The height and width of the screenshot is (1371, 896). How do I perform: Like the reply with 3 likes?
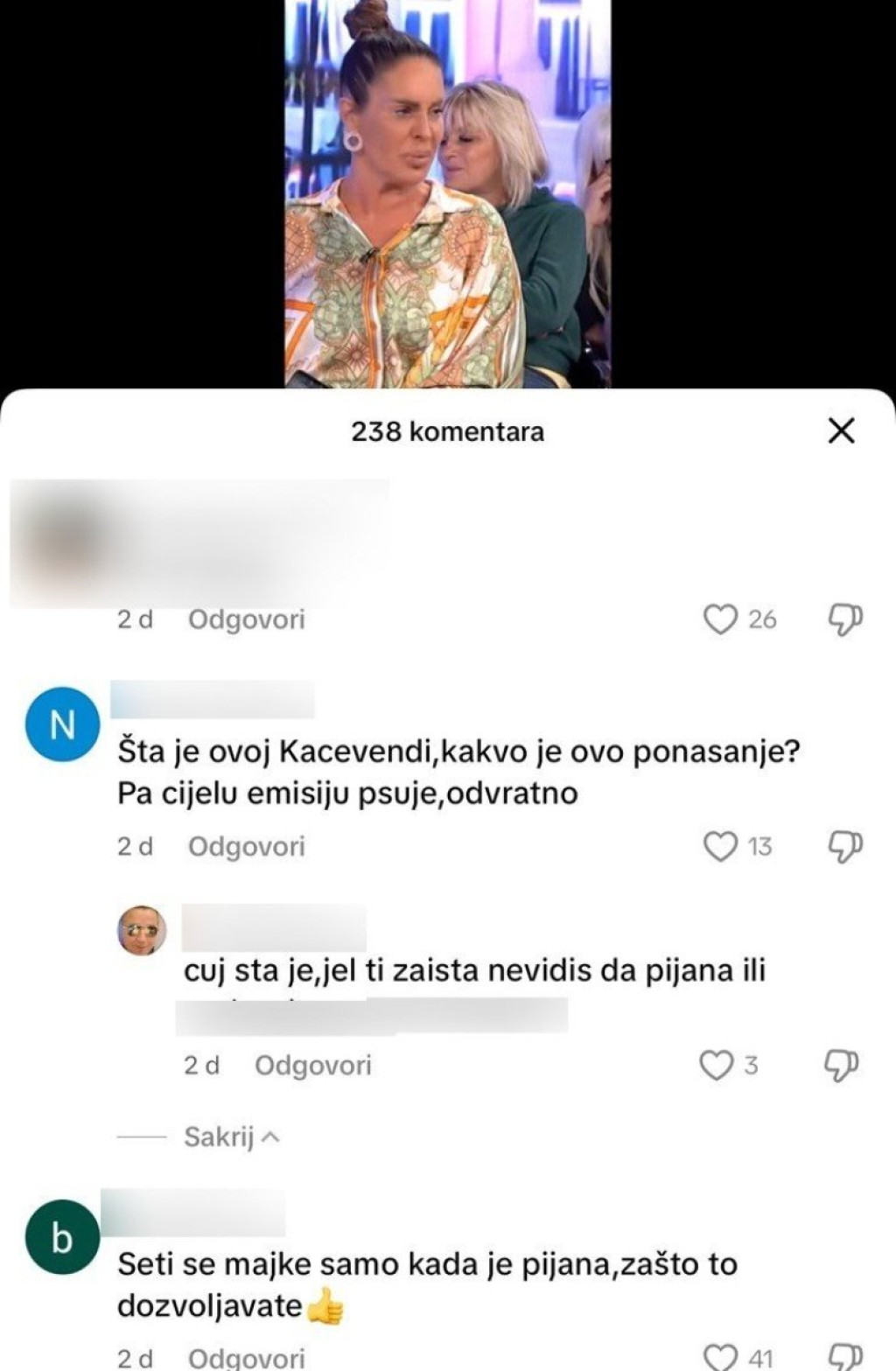(x=717, y=1065)
